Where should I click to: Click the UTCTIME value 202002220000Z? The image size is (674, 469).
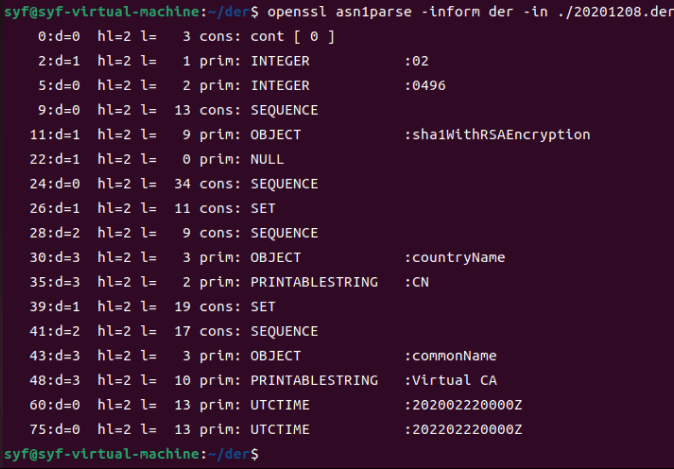466,405
